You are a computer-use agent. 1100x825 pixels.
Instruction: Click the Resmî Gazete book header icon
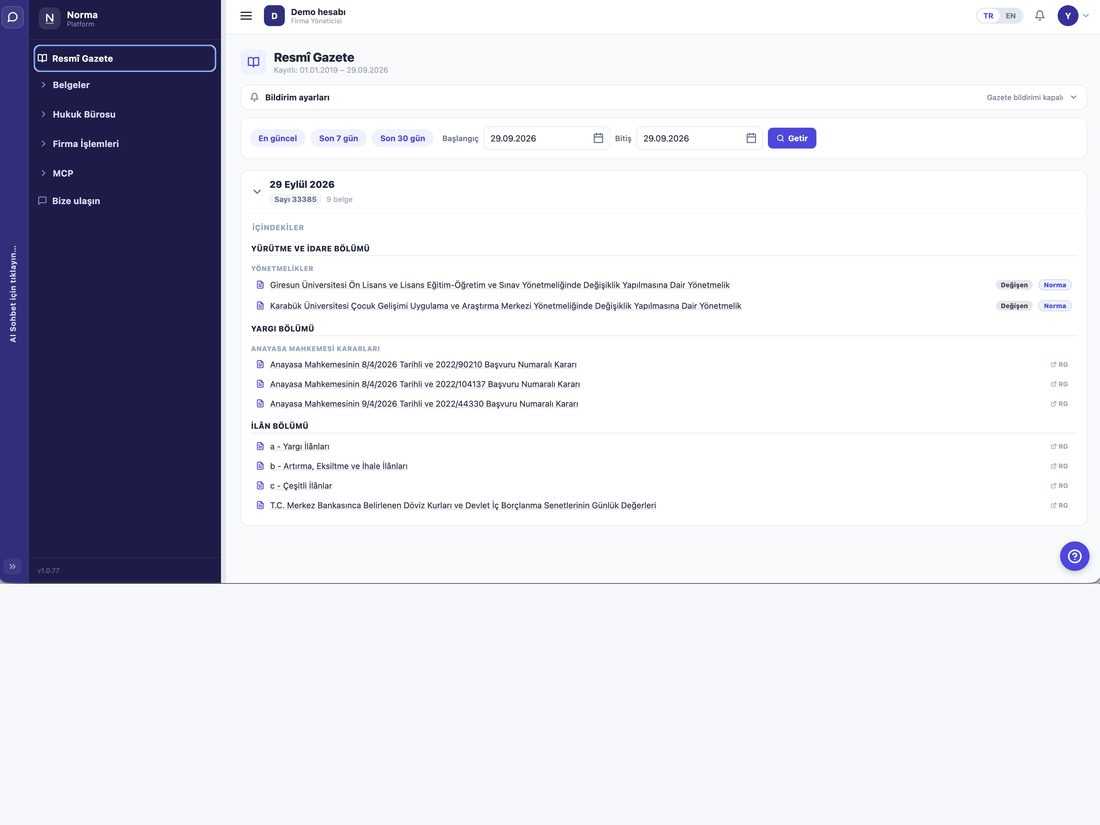tap(253, 62)
